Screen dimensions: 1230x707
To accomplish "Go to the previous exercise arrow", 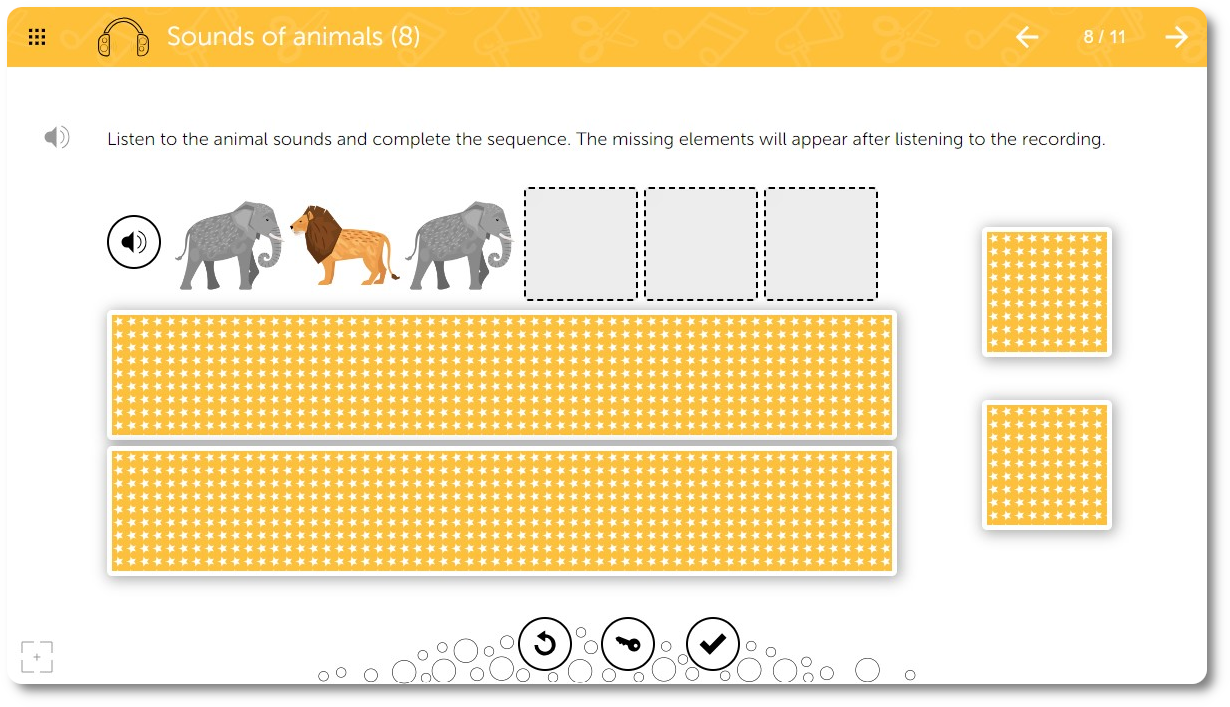I will [x=1027, y=38].
